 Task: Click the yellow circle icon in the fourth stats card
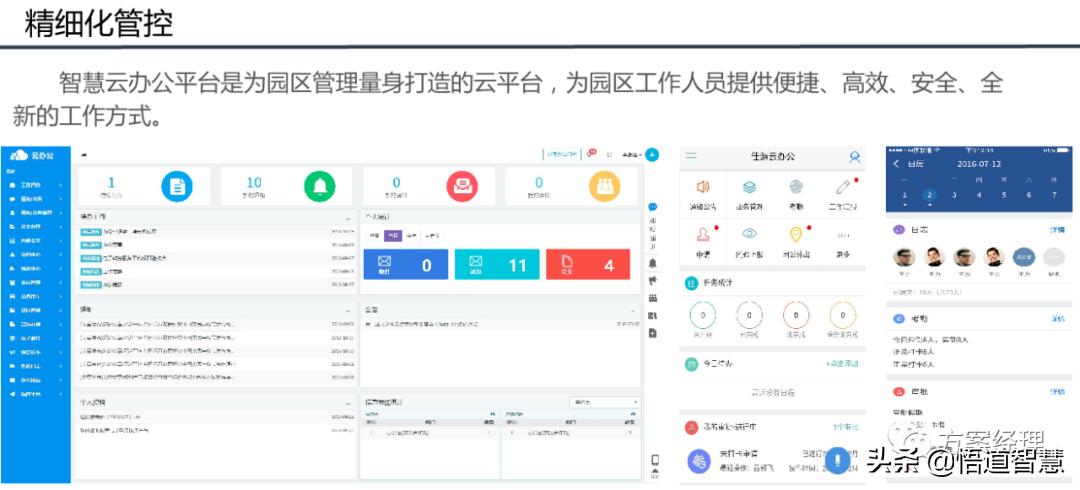[x=603, y=186]
